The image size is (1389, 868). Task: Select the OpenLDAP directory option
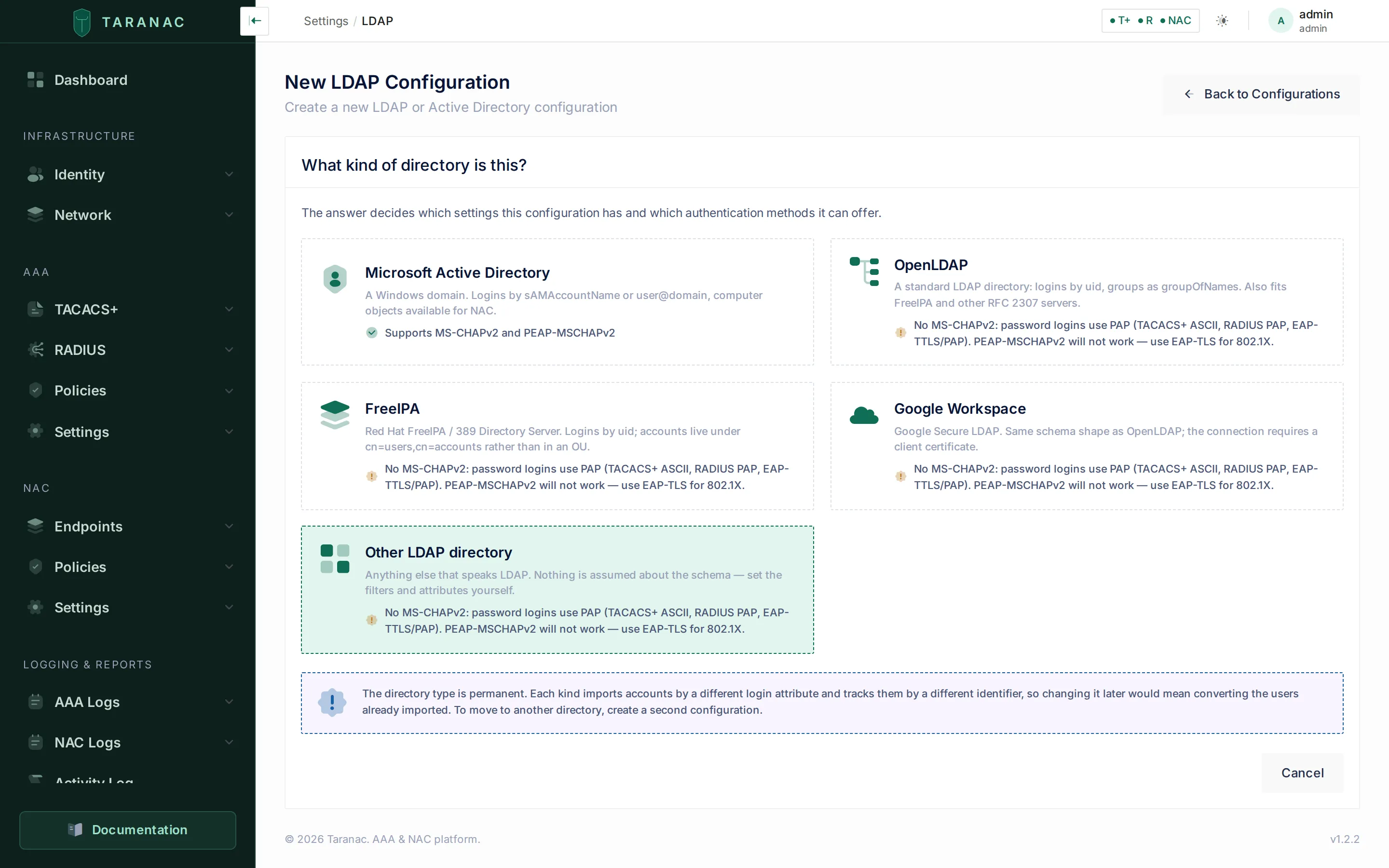1087,302
